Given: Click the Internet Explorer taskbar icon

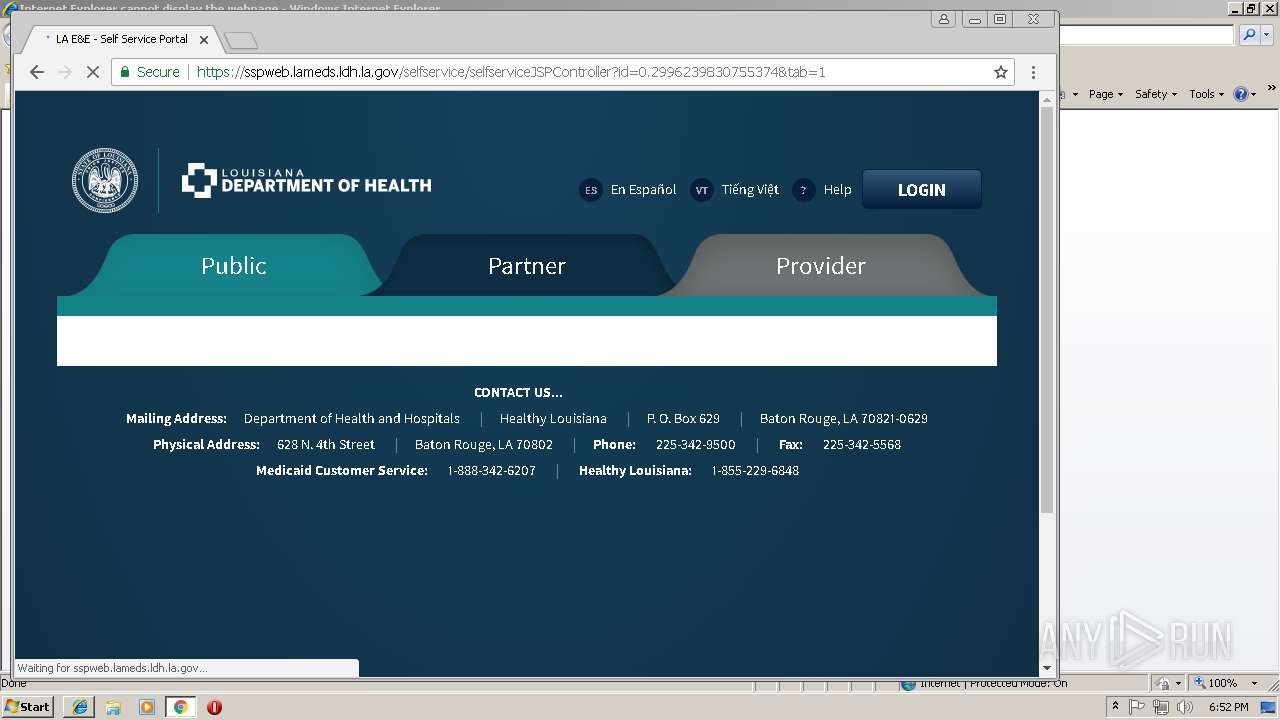Looking at the screenshot, I should [79, 707].
